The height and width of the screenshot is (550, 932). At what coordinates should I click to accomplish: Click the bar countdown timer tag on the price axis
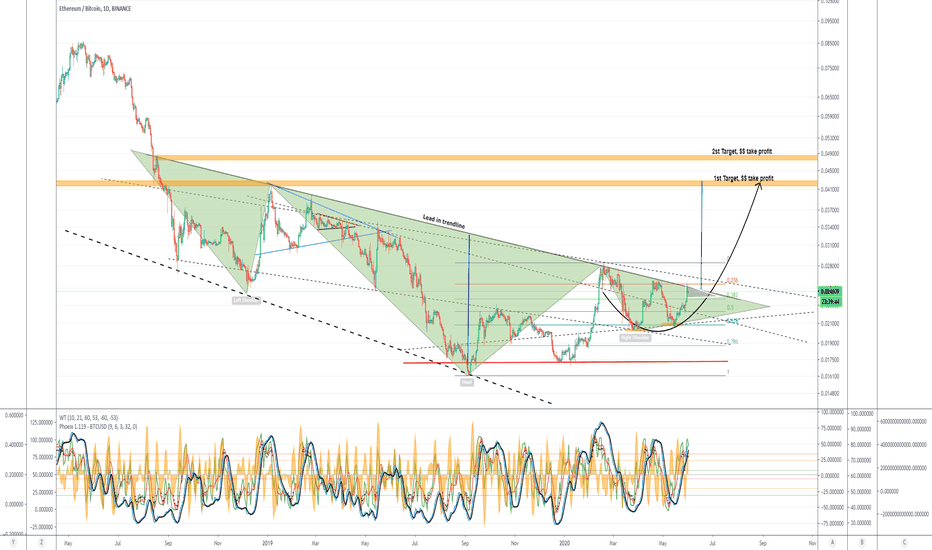click(830, 301)
